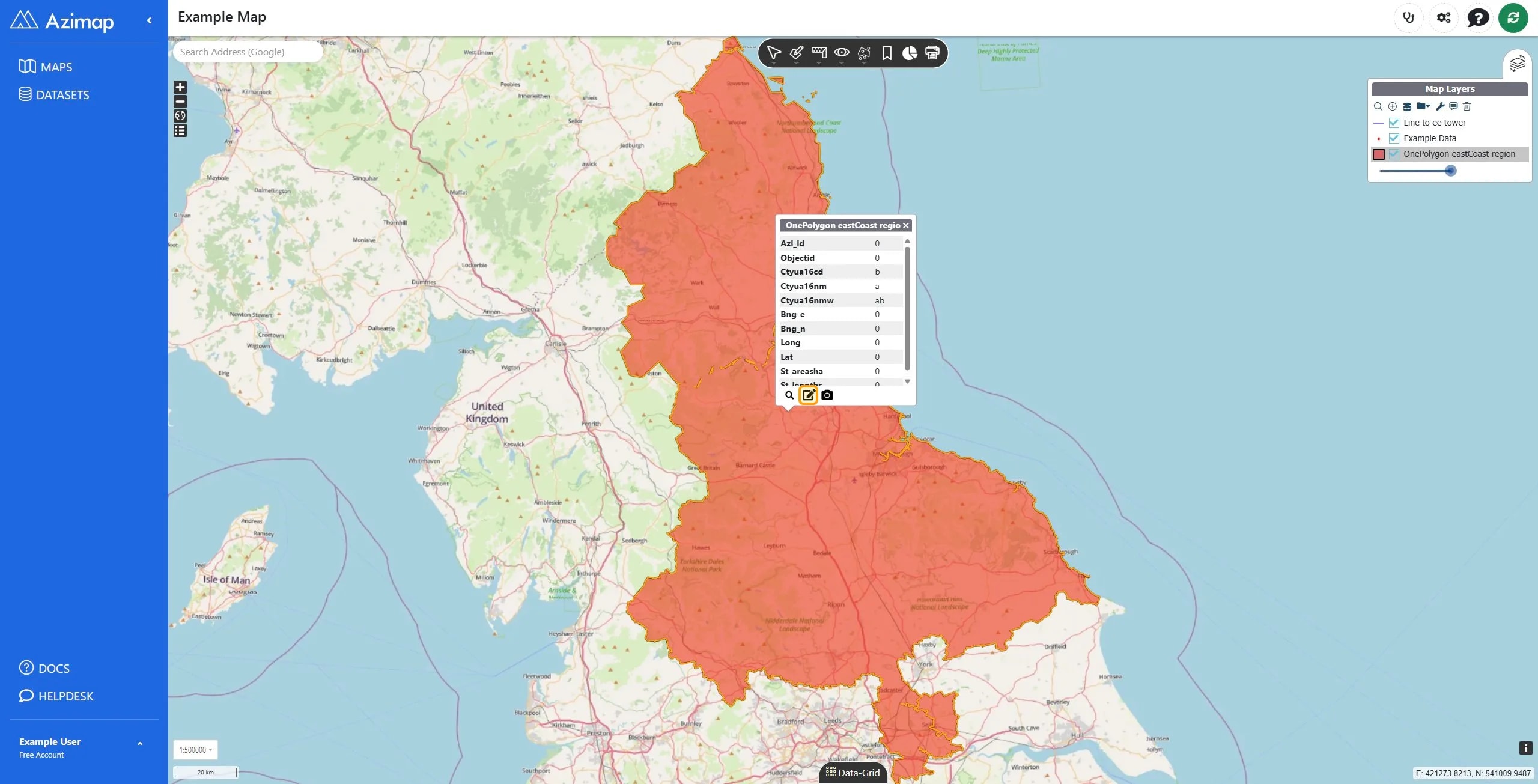Select OnePolygon eastCoast region layer row
Screen dimensions: 1538x784
pyautogui.click(x=1450, y=154)
